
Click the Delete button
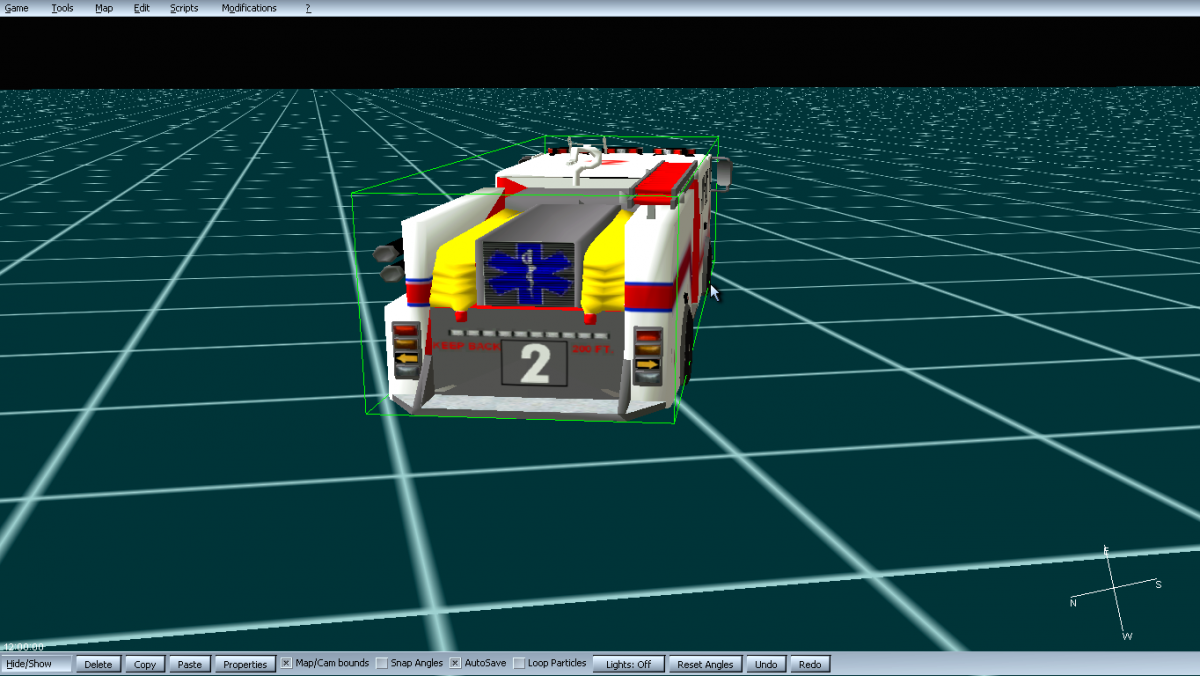(x=98, y=664)
